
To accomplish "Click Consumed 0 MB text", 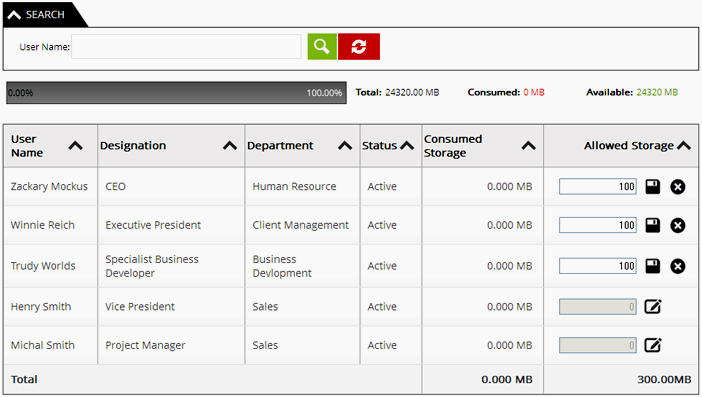I will (506, 93).
